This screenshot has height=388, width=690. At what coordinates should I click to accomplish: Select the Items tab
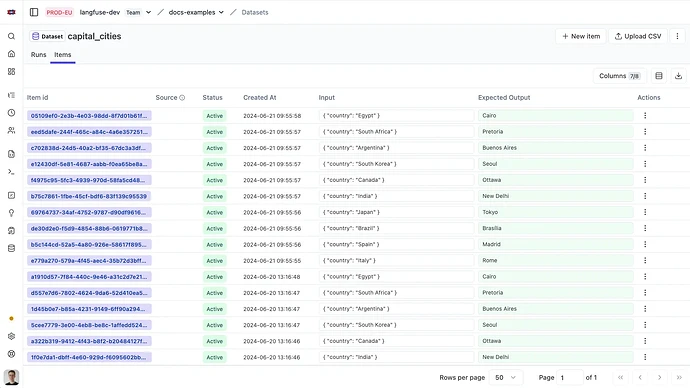62,55
